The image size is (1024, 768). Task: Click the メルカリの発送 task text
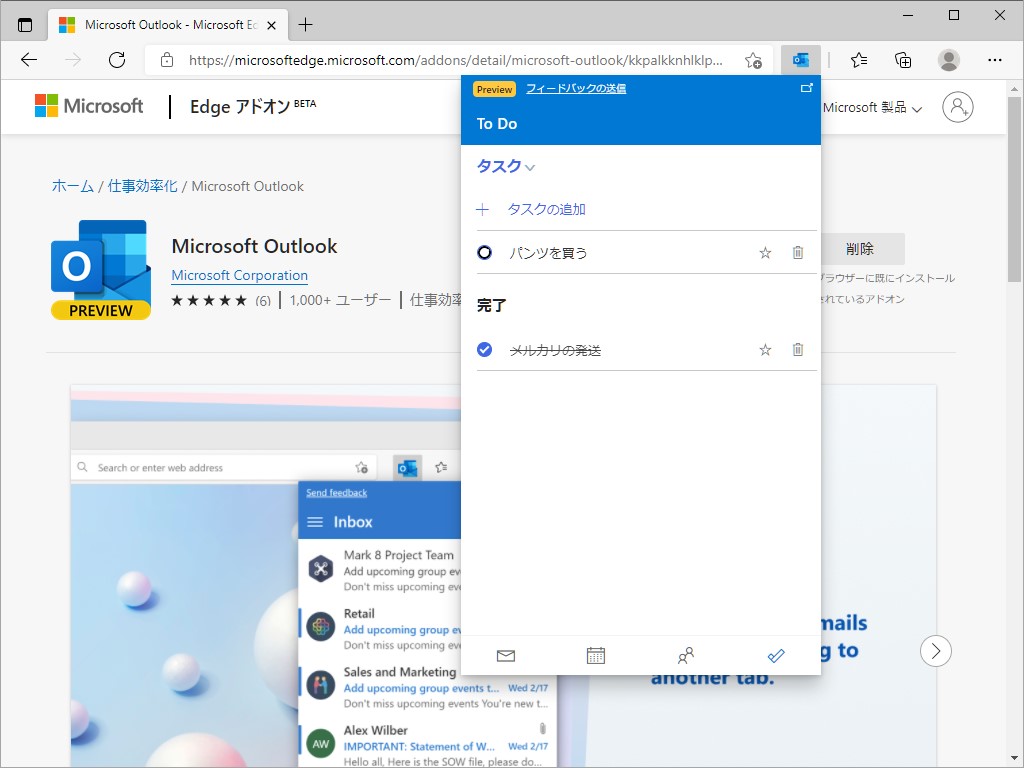pyautogui.click(x=555, y=350)
